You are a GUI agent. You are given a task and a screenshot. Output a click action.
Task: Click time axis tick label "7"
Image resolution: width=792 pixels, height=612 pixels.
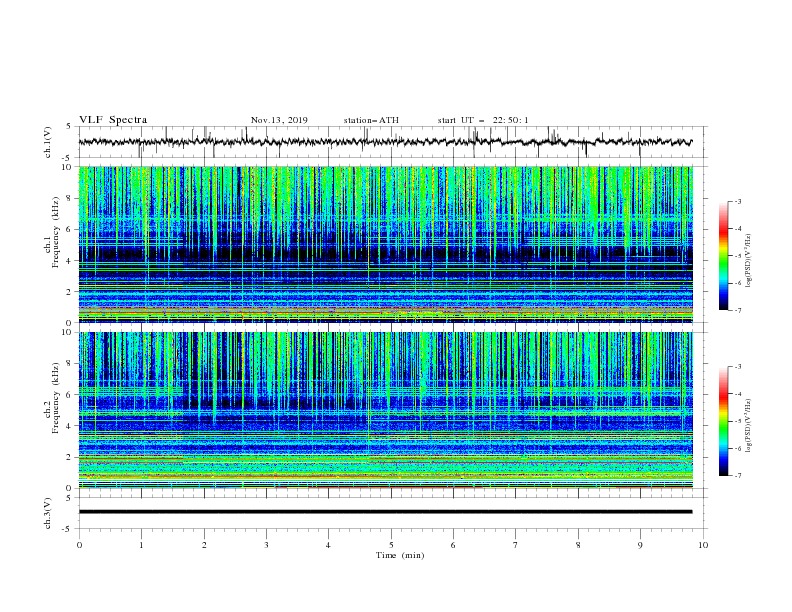(x=516, y=545)
